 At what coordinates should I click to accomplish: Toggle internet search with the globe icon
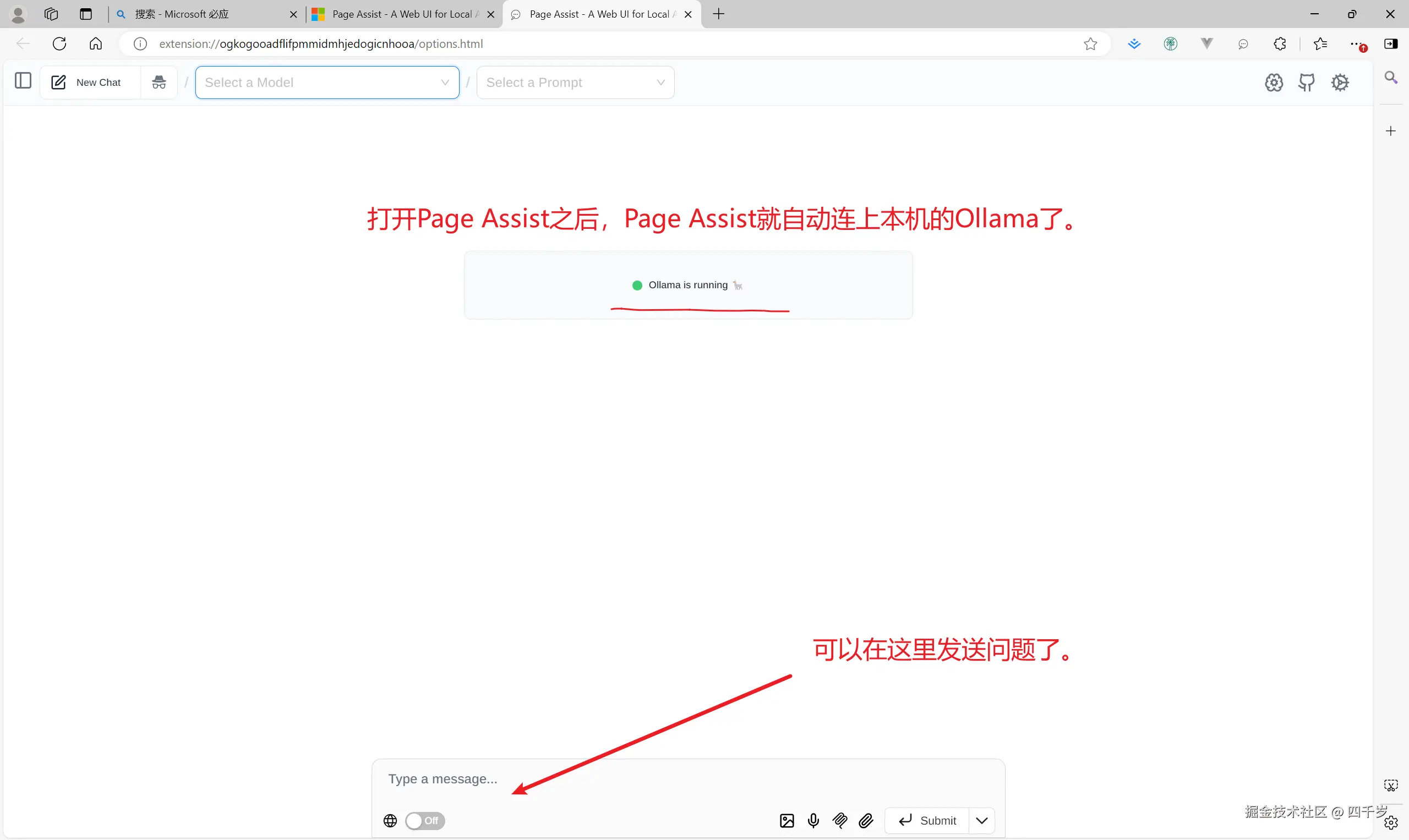coord(390,820)
